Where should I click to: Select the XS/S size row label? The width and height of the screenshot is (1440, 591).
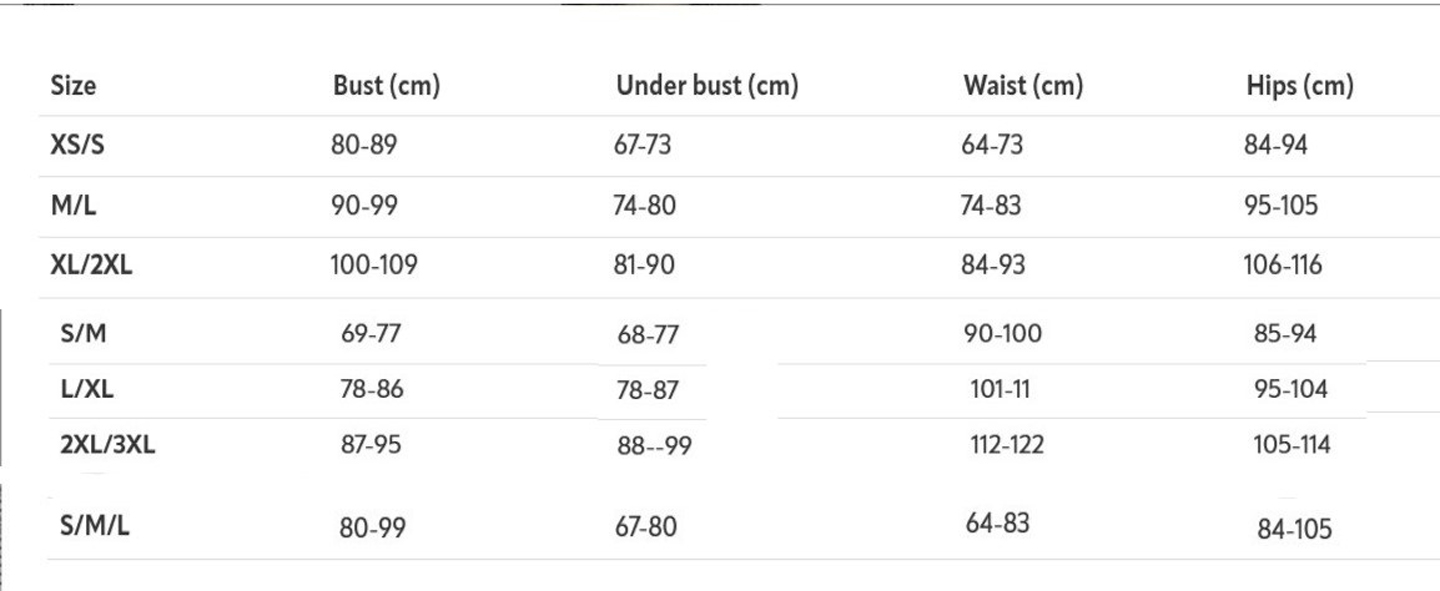(x=77, y=145)
